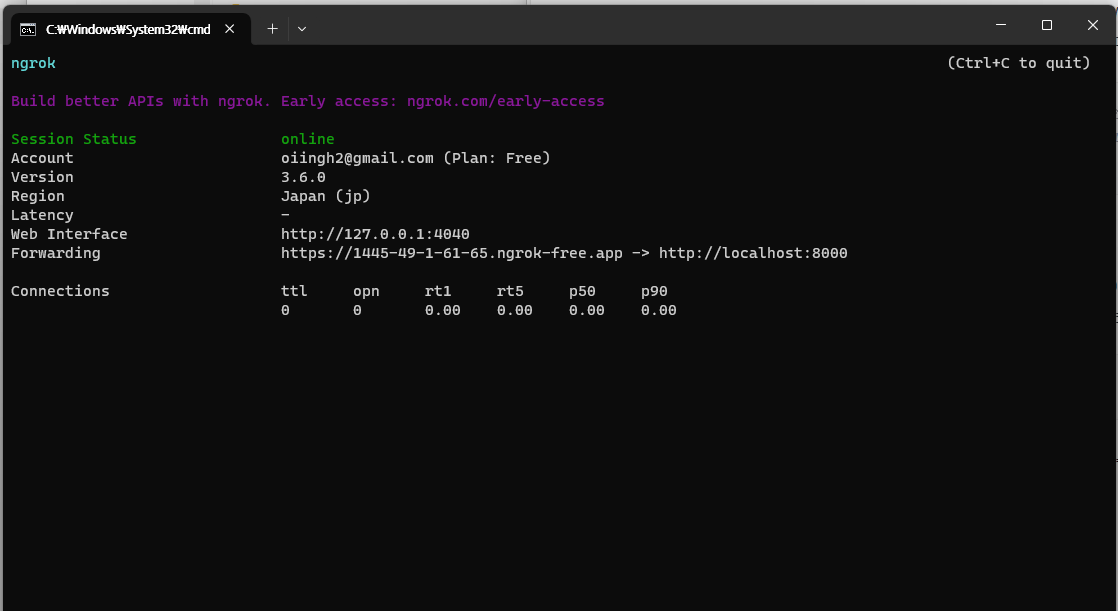Select the C:\Windows\System32\cmd tab

pos(130,29)
